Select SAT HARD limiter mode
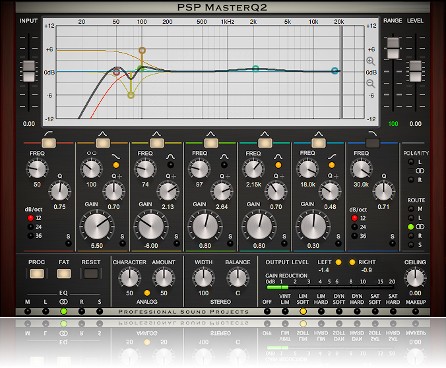The width and height of the screenshot is (446, 368). [393, 311]
